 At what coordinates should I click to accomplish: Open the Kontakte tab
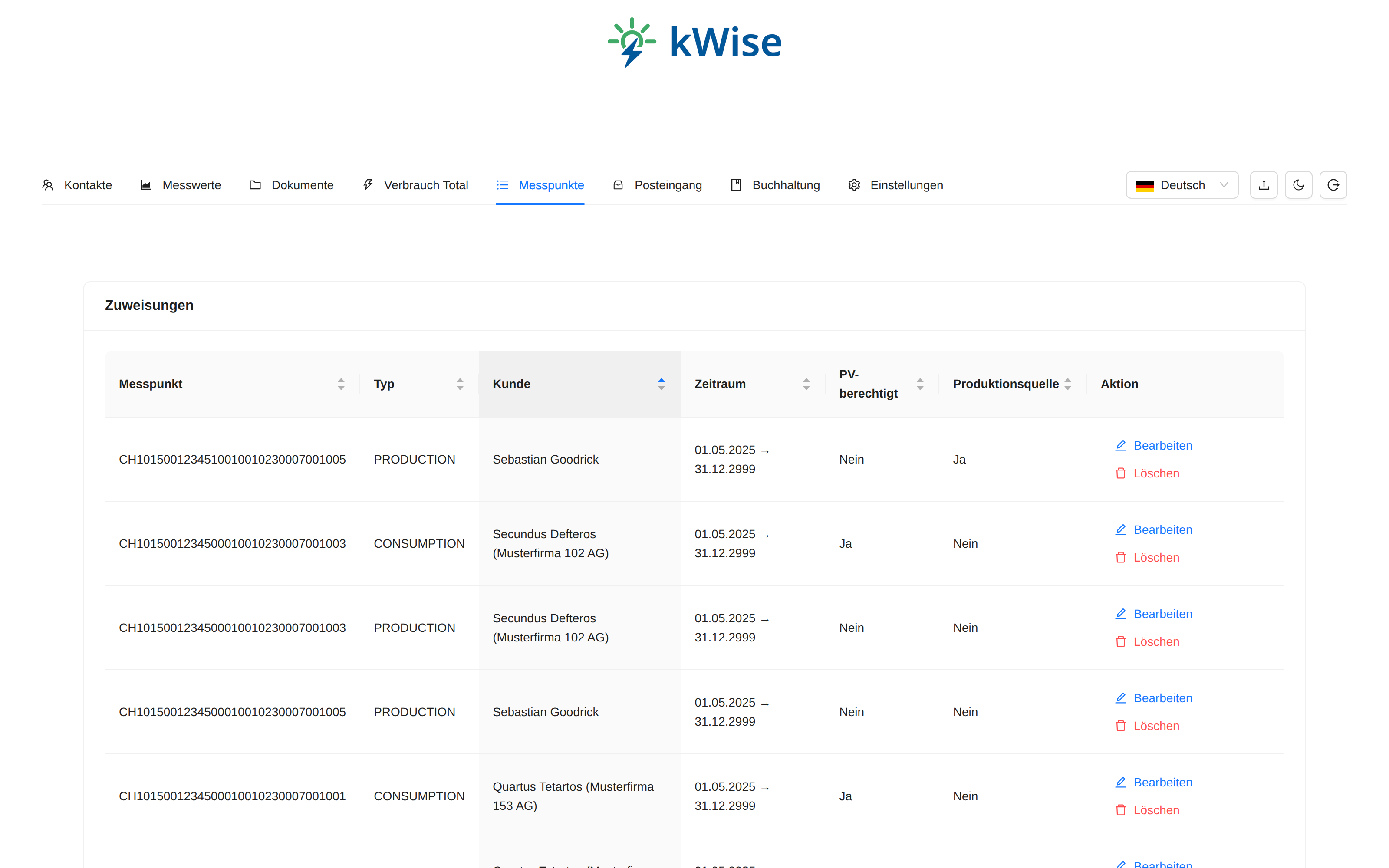(77, 185)
